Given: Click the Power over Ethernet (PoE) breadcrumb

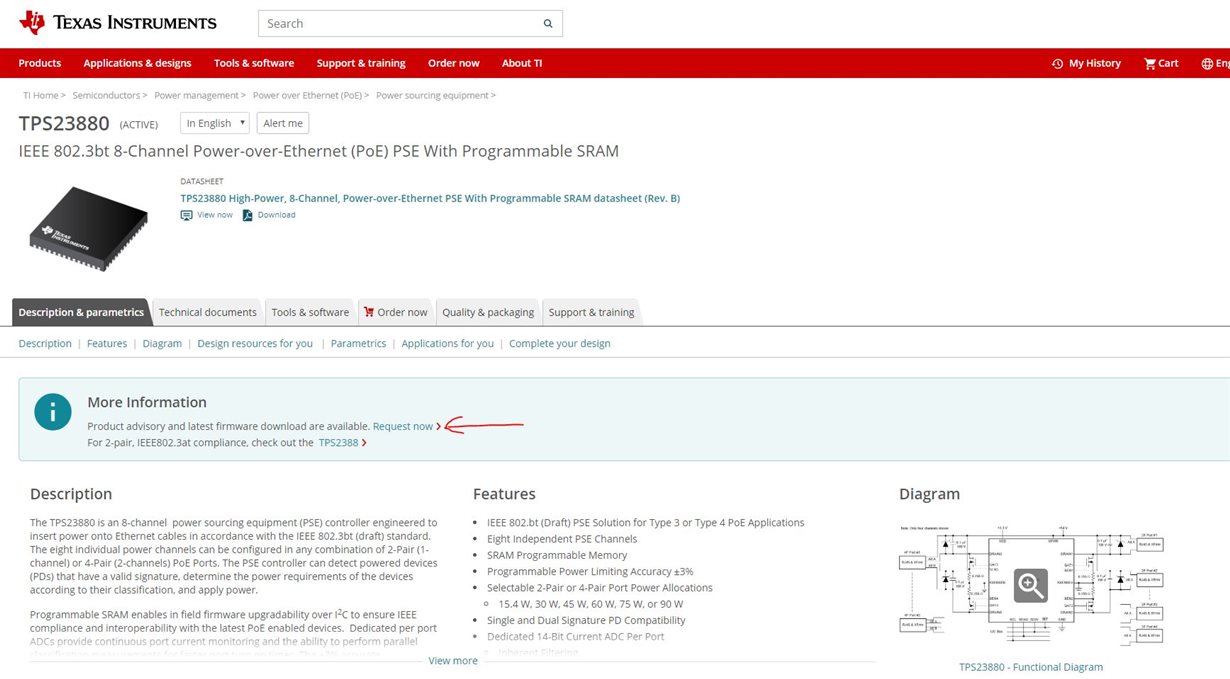Looking at the screenshot, I should tap(308, 95).
